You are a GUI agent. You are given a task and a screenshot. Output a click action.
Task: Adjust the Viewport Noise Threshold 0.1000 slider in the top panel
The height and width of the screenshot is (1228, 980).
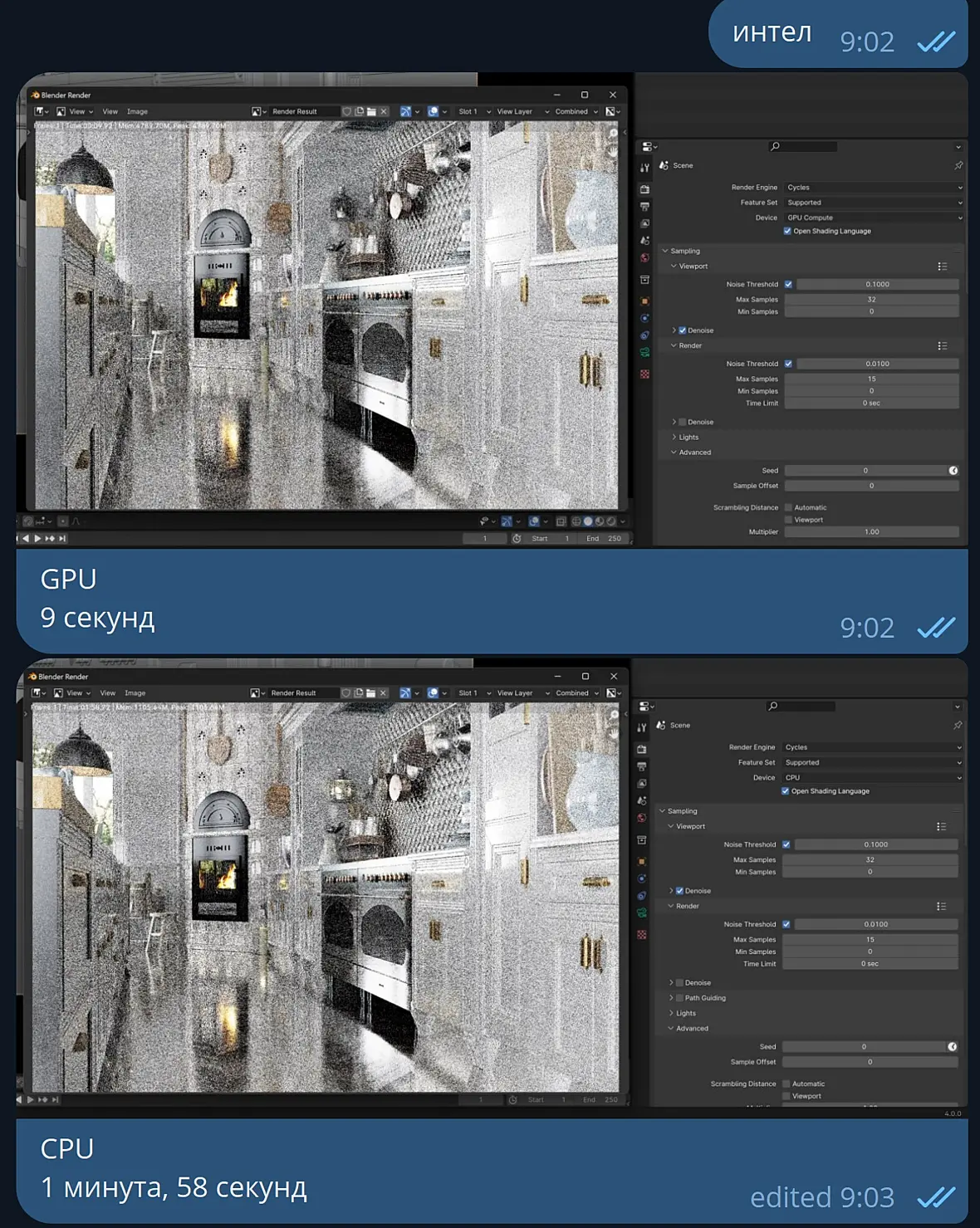coord(877,284)
